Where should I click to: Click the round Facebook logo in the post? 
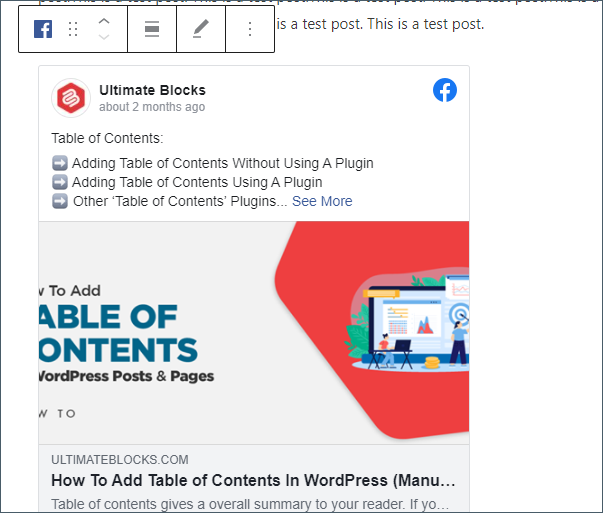445,90
